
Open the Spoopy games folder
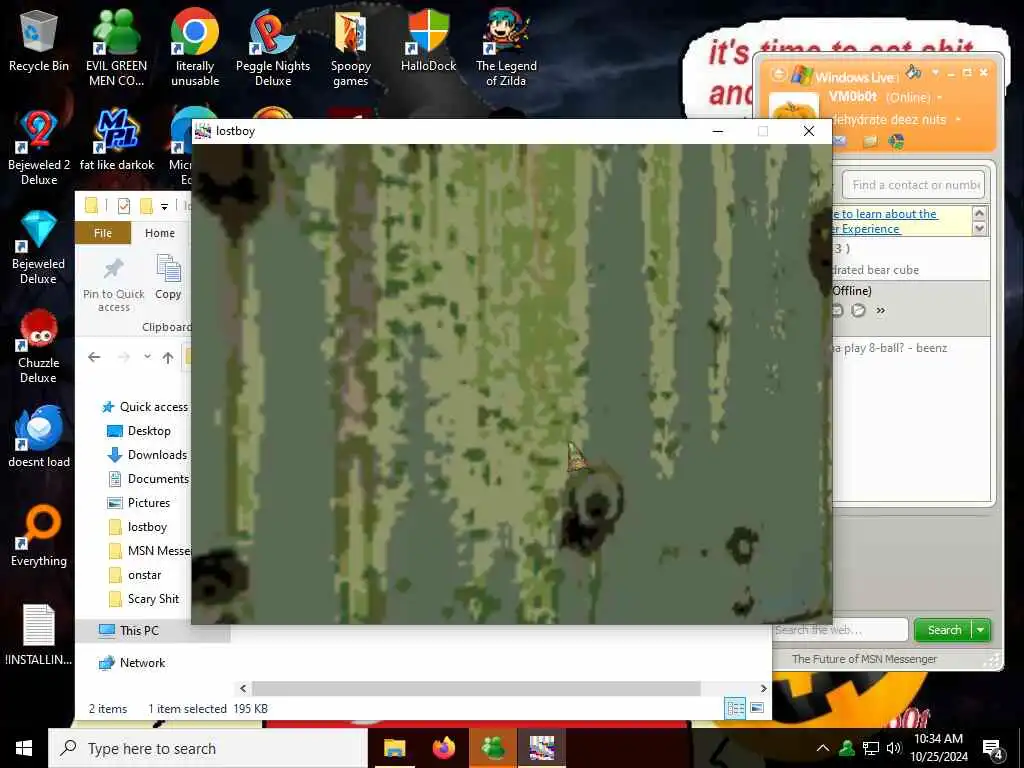click(x=351, y=49)
